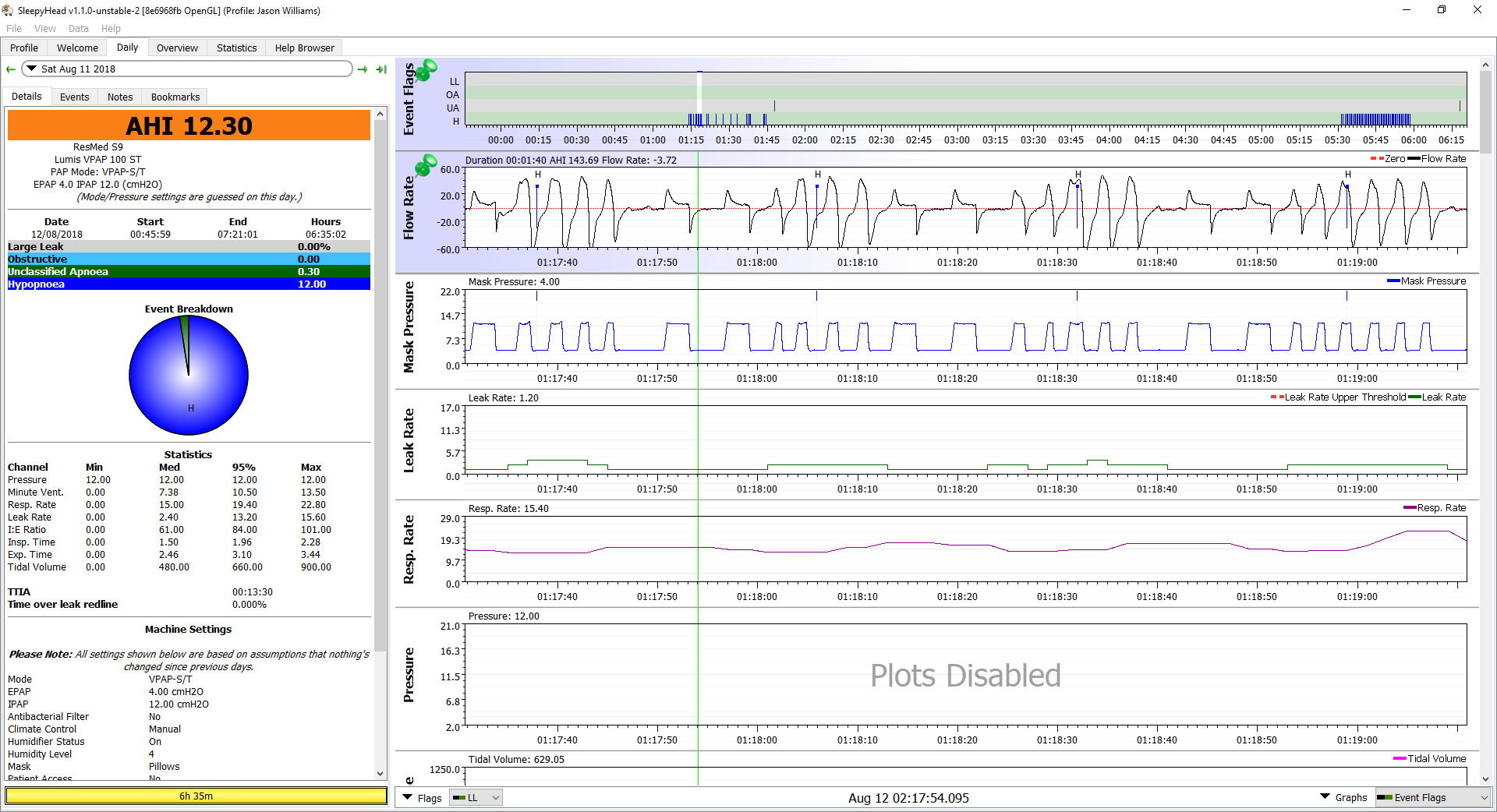
Task: Switch to the Statistics tab
Action: 236,48
